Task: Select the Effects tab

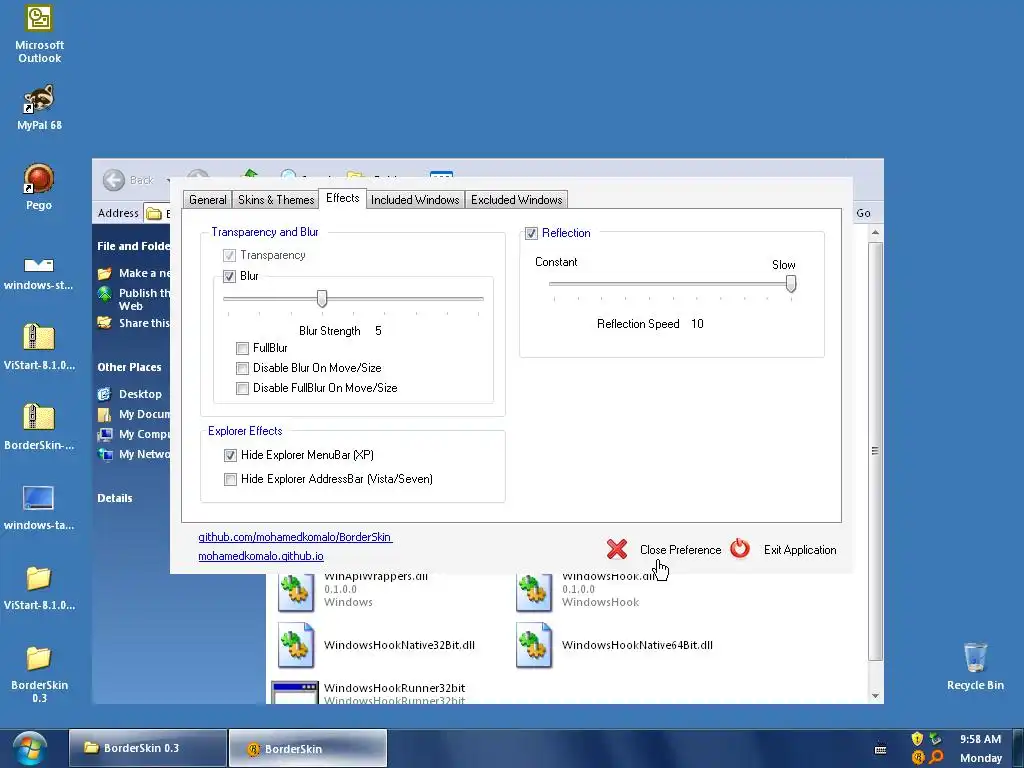Action: (x=342, y=198)
